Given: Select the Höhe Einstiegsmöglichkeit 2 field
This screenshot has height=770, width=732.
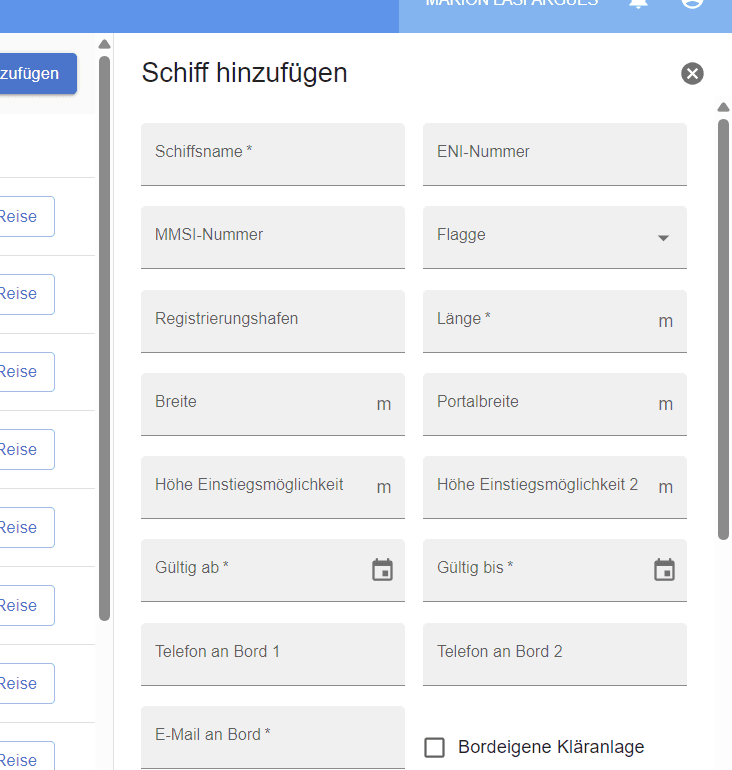Looking at the screenshot, I should tap(555, 487).
